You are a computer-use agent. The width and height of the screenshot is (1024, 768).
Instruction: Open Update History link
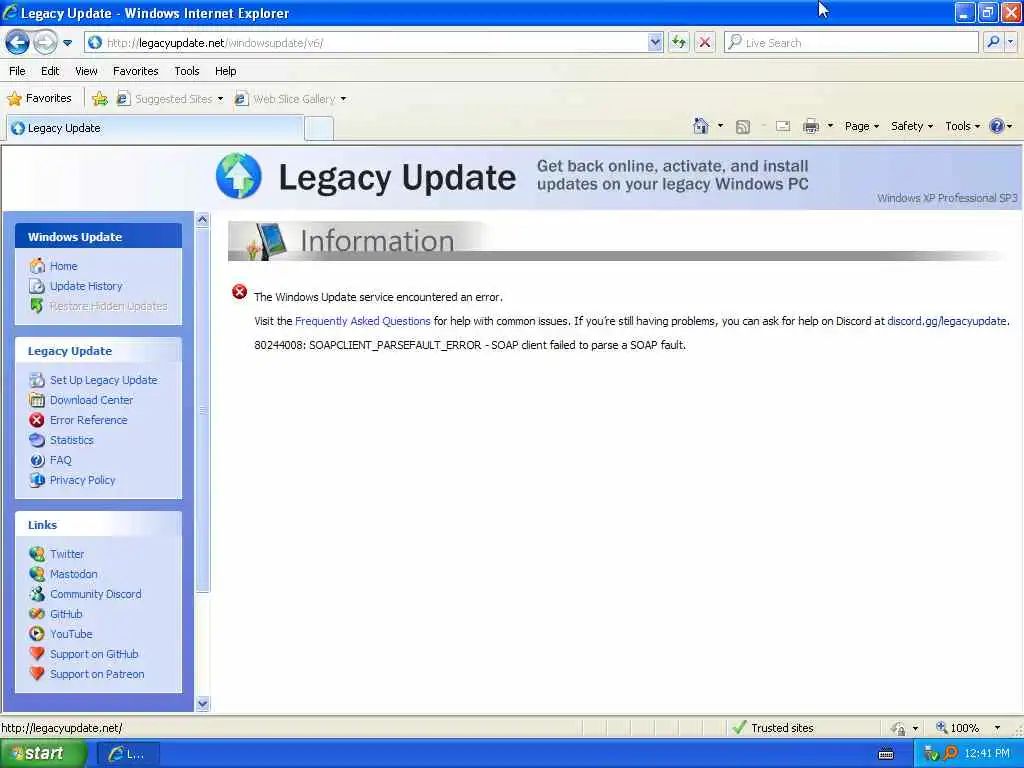pyautogui.click(x=86, y=286)
